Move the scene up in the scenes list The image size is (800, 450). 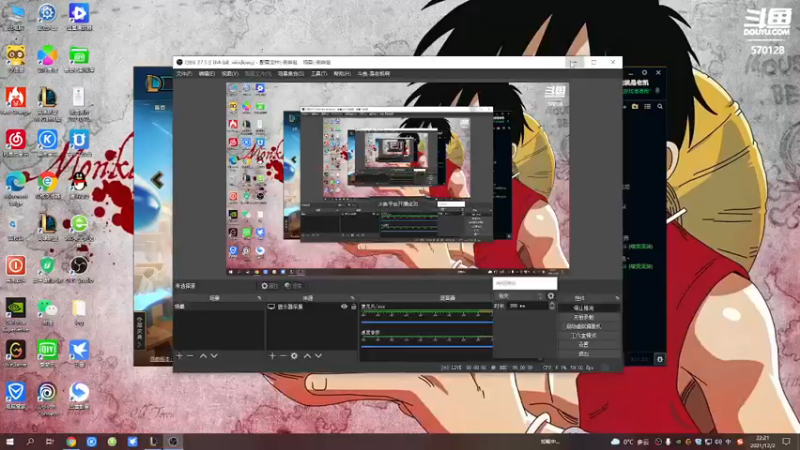(203, 356)
